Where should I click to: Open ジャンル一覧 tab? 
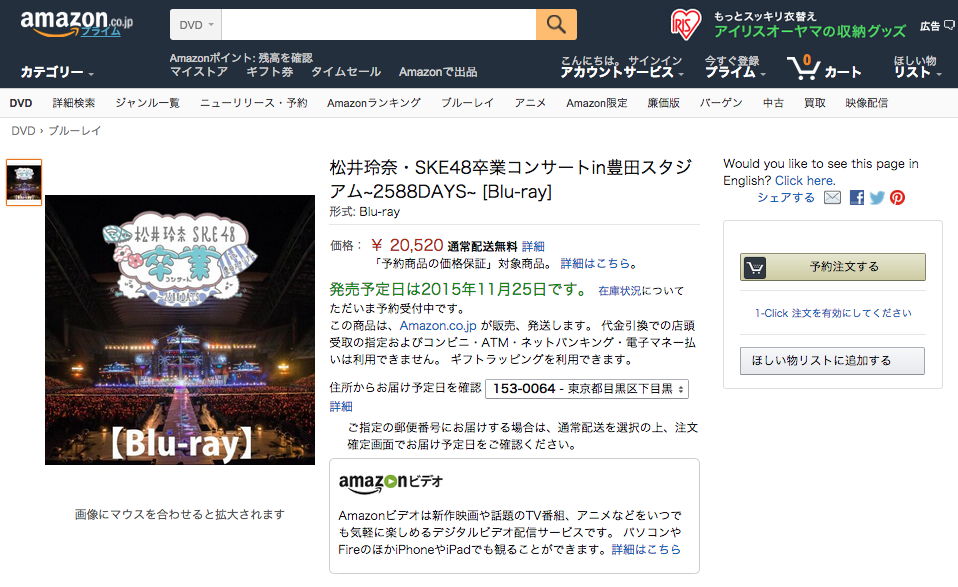click(147, 103)
